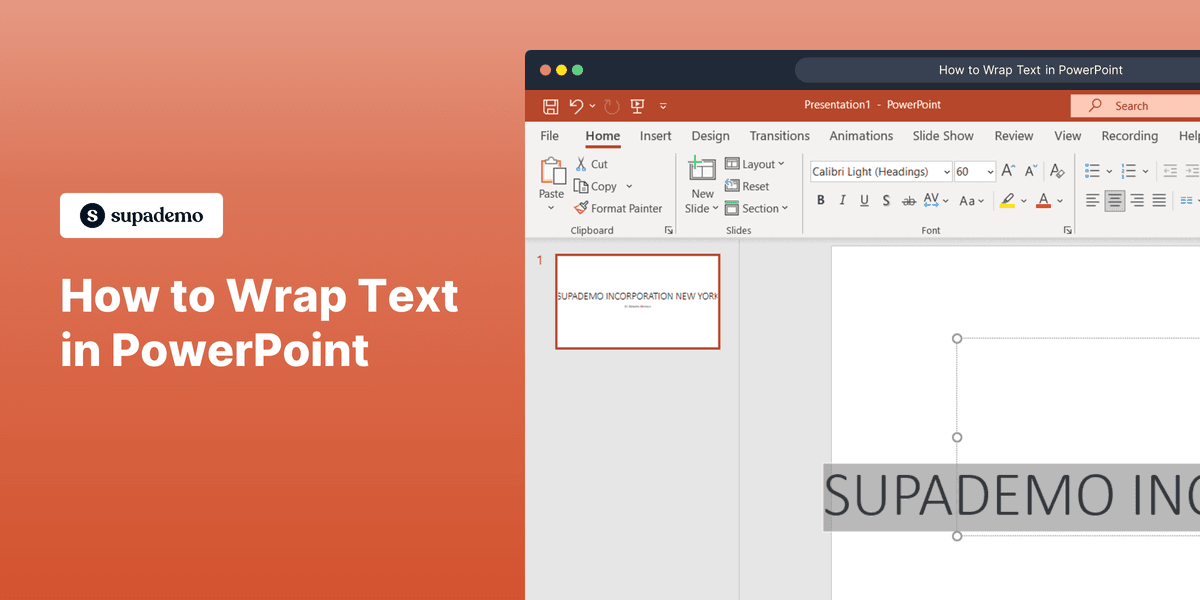This screenshot has height=600, width=1200.
Task: Enable underline formatting
Action: coord(864,200)
